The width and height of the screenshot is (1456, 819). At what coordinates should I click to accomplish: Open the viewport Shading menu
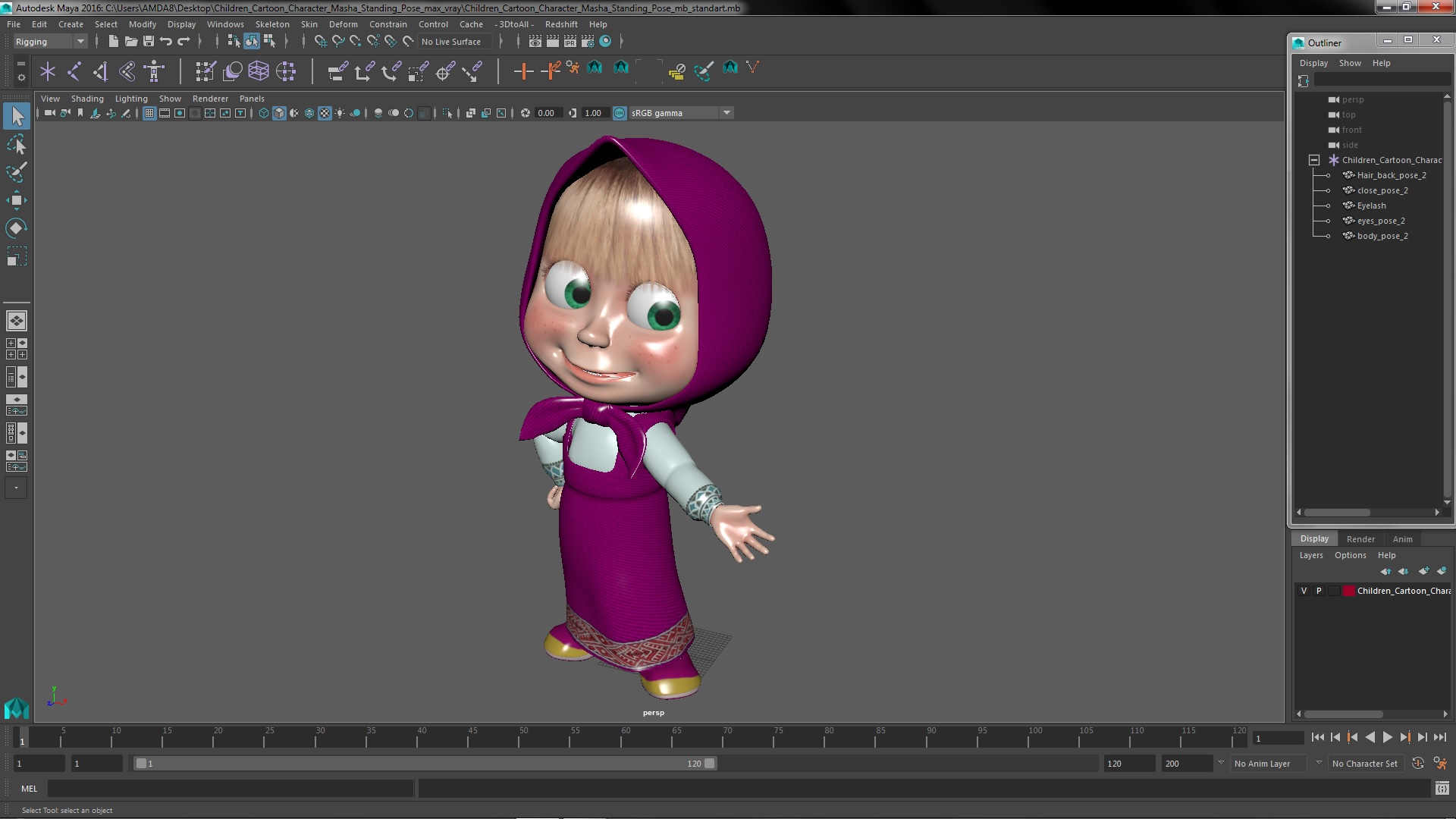coord(87,99)
